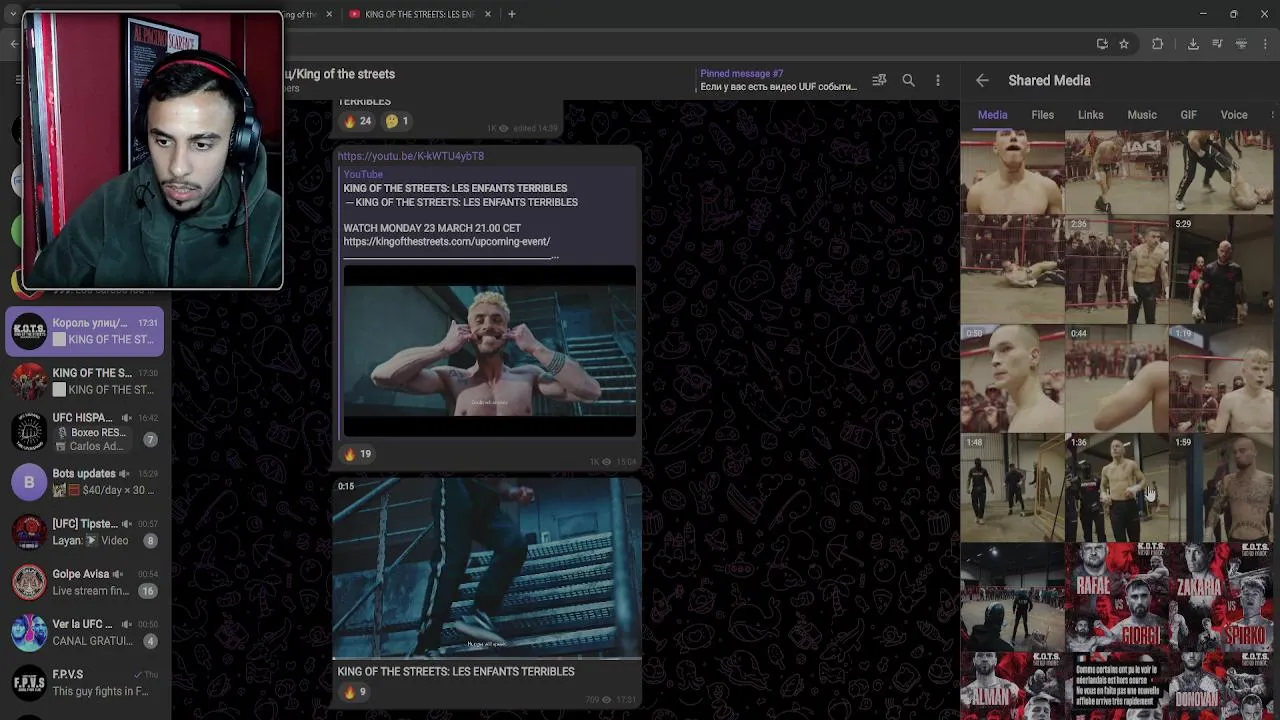
Task: Open the Golpe Avisa chat
Action: (x=86, y=582)
